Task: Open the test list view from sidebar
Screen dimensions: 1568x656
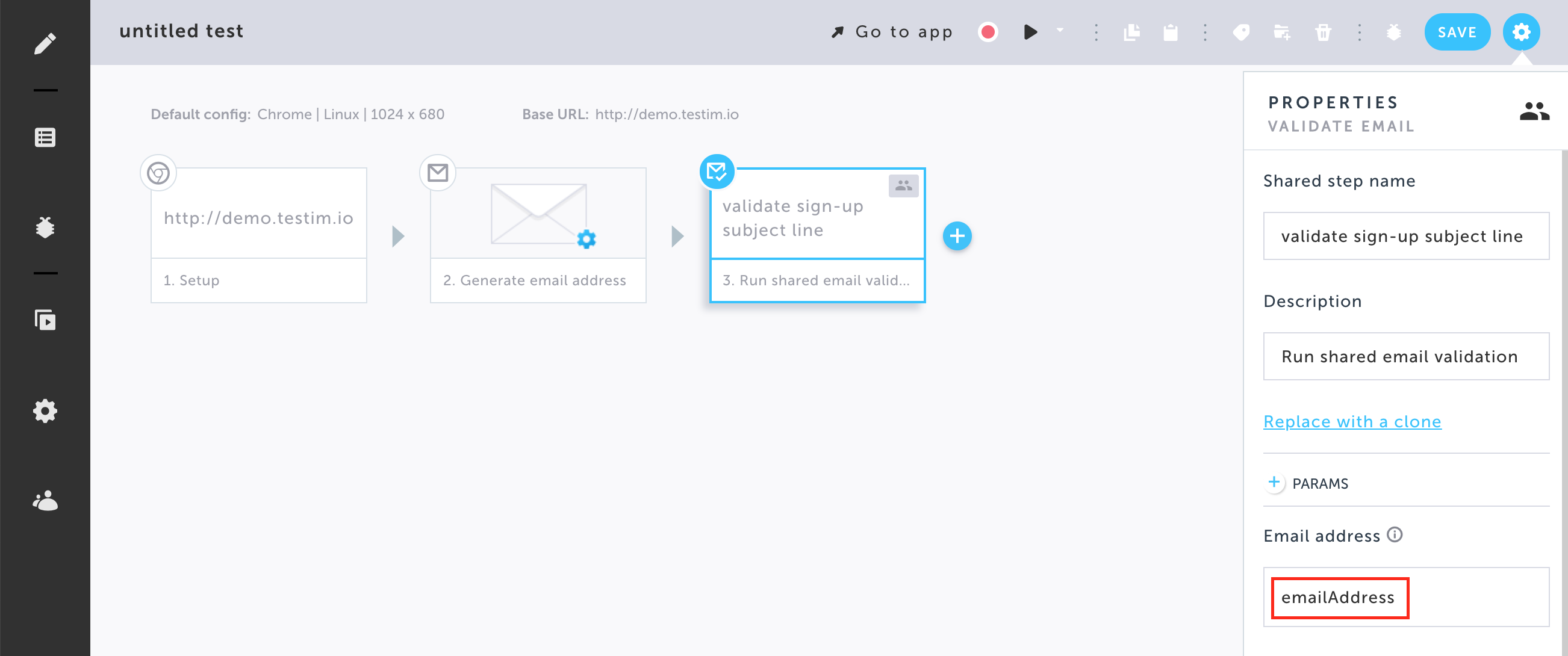Action: click(45, 138)
